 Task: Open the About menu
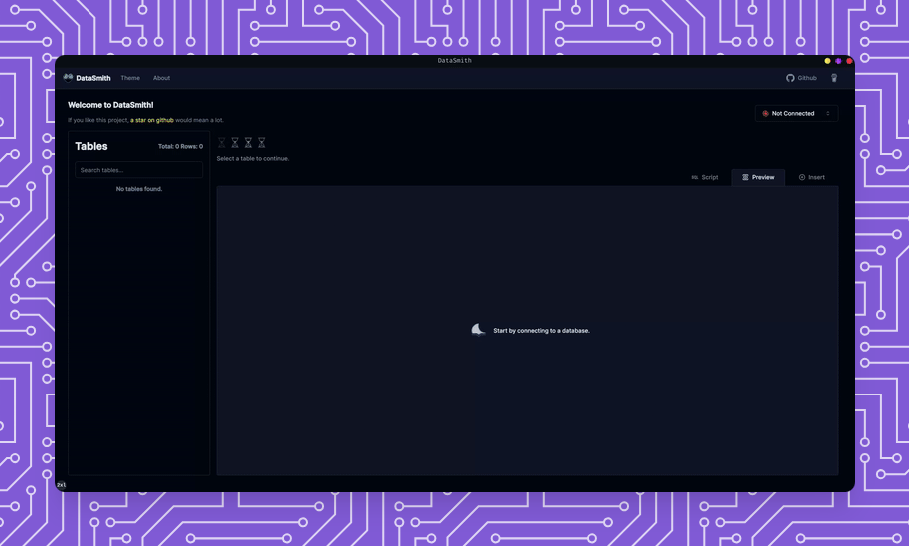click(161, 78)
